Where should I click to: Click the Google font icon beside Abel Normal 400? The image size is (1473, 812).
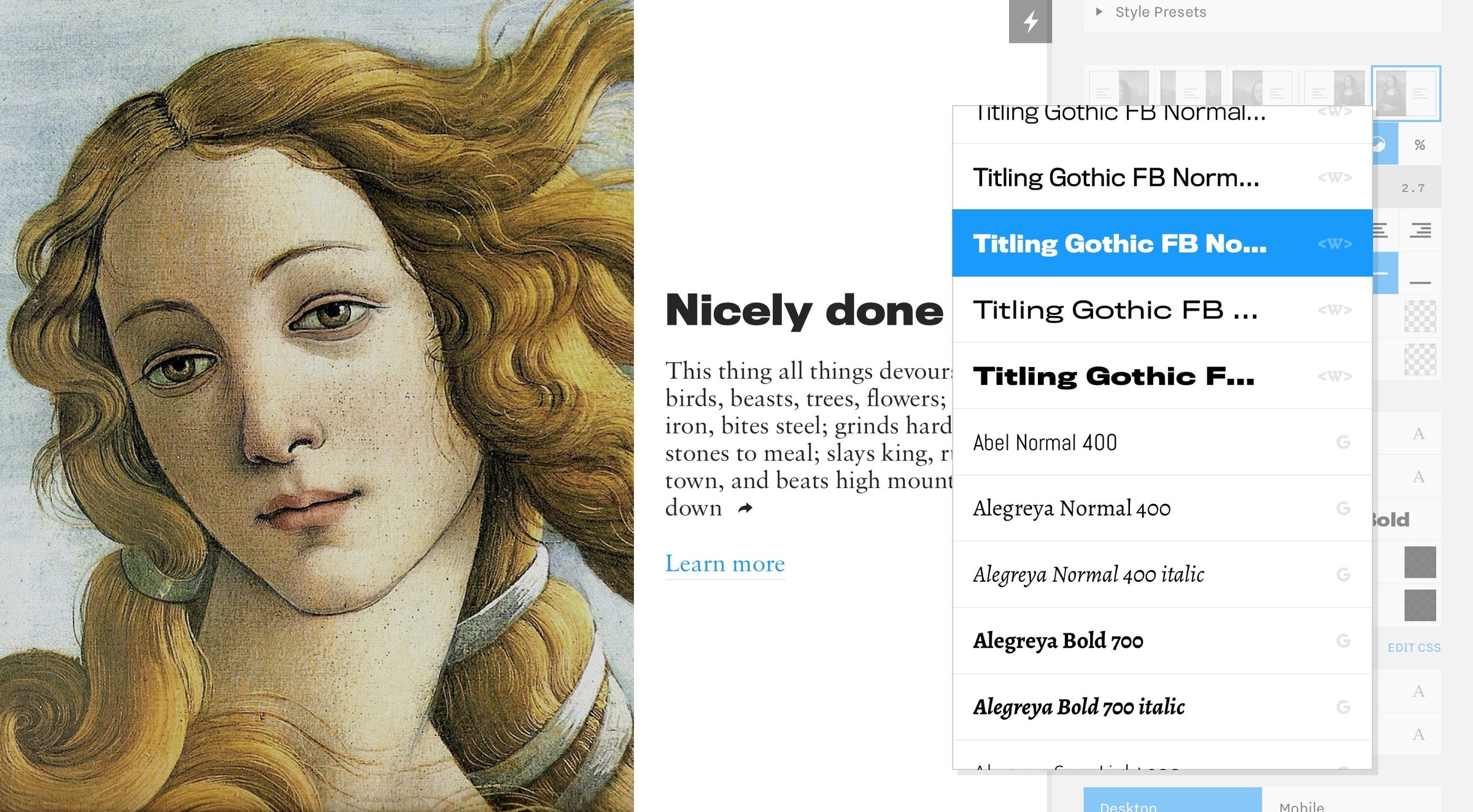[1343, 442]
